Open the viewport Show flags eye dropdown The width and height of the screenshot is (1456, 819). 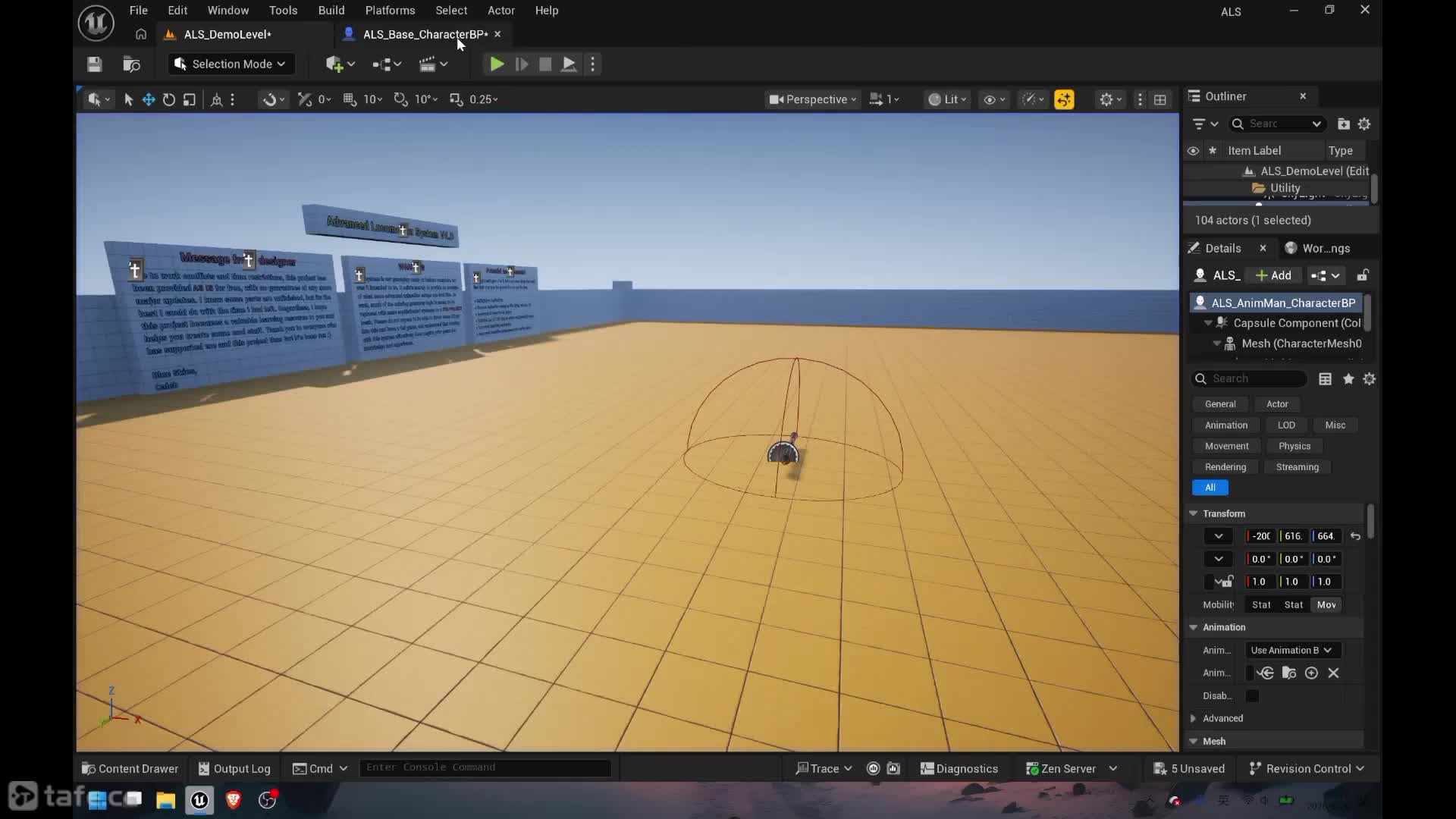pyautogui.click(x=993, y=99)
